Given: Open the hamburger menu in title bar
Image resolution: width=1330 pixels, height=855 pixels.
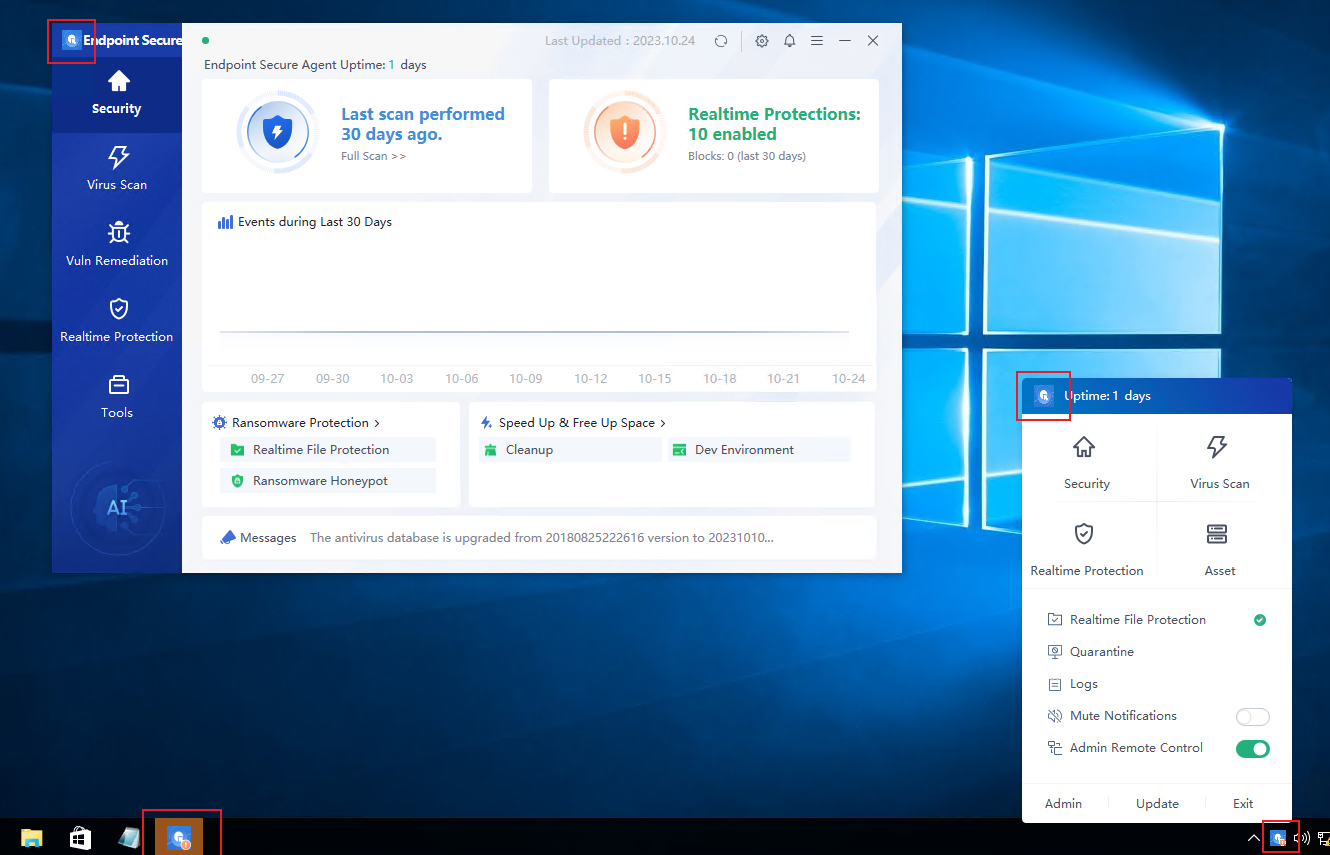Looking at the screenshot, I should pos(817,41).
